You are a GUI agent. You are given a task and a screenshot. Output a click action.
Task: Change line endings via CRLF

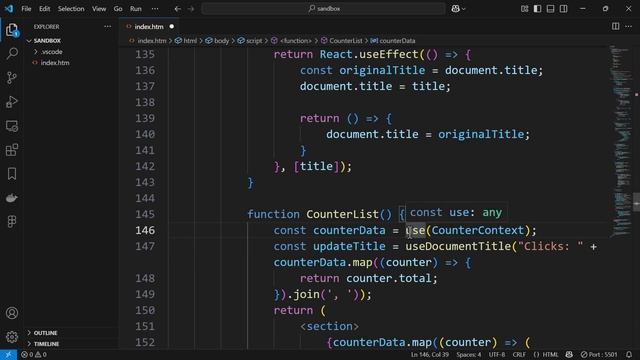click(519, 355)
